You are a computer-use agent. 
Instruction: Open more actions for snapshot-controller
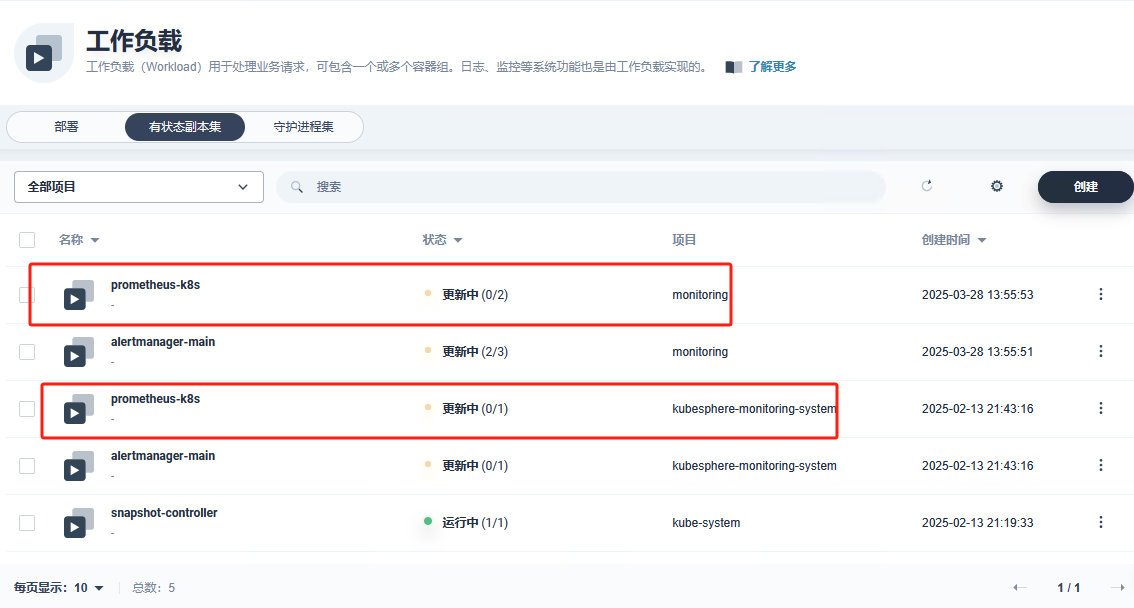(1101, 523)
